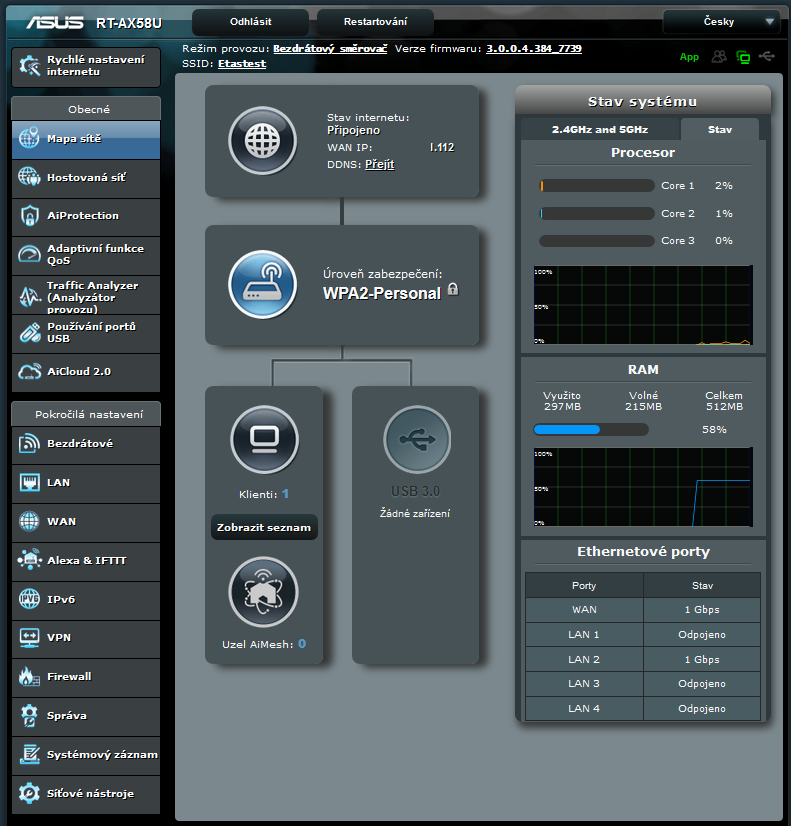This screenshot has height=826, width=791.
Task: Click the USB status icon in header
Action: tap(767, 57)
